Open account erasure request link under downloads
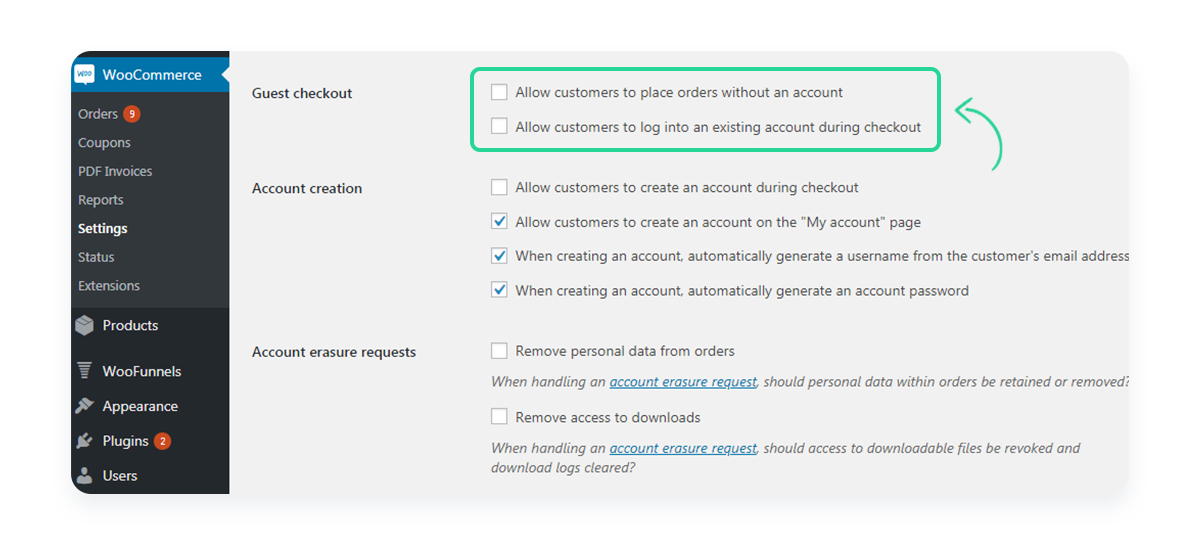1200x550 pixels. [x=683, y=448]
